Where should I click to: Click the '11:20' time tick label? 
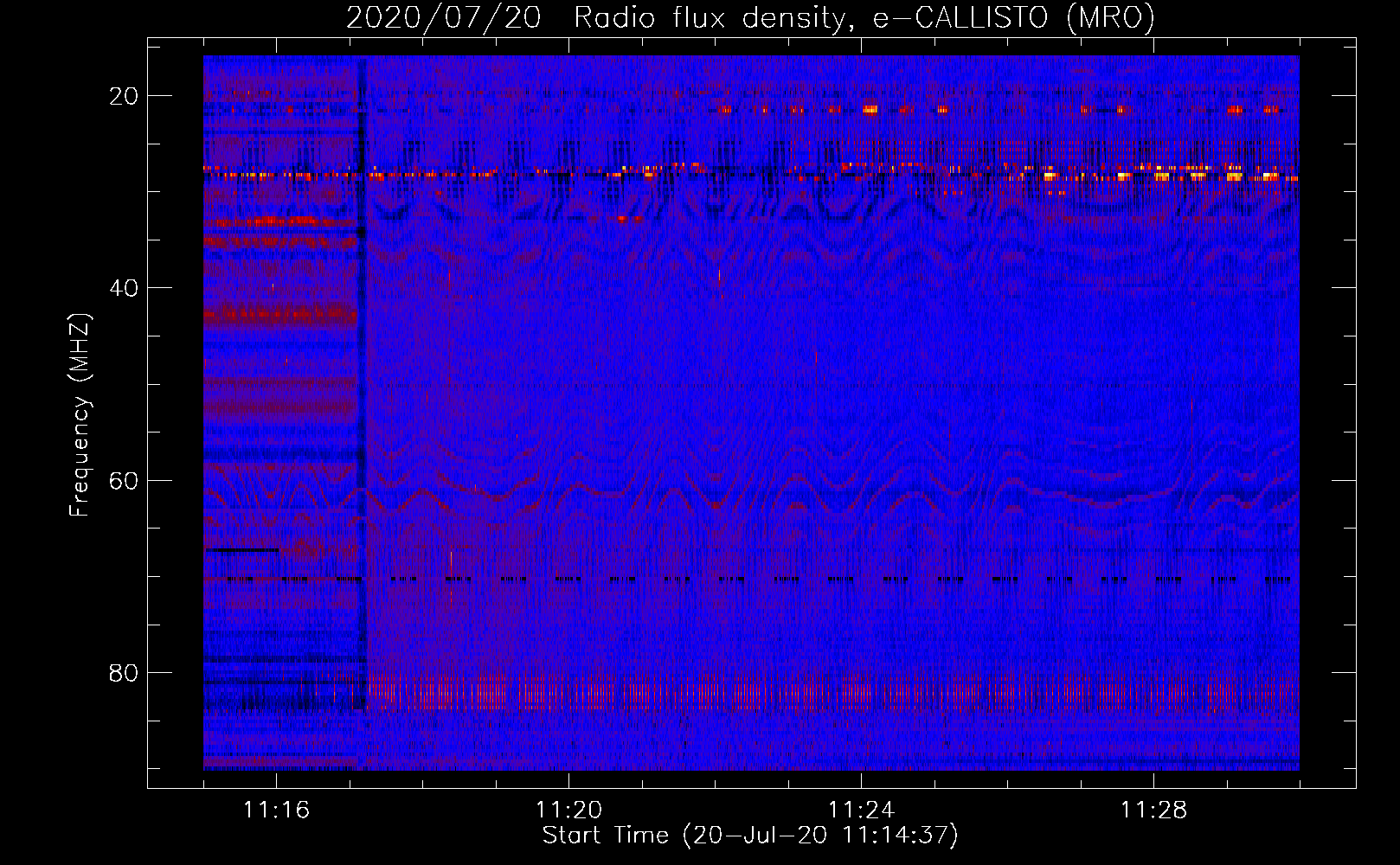[568, 810]
